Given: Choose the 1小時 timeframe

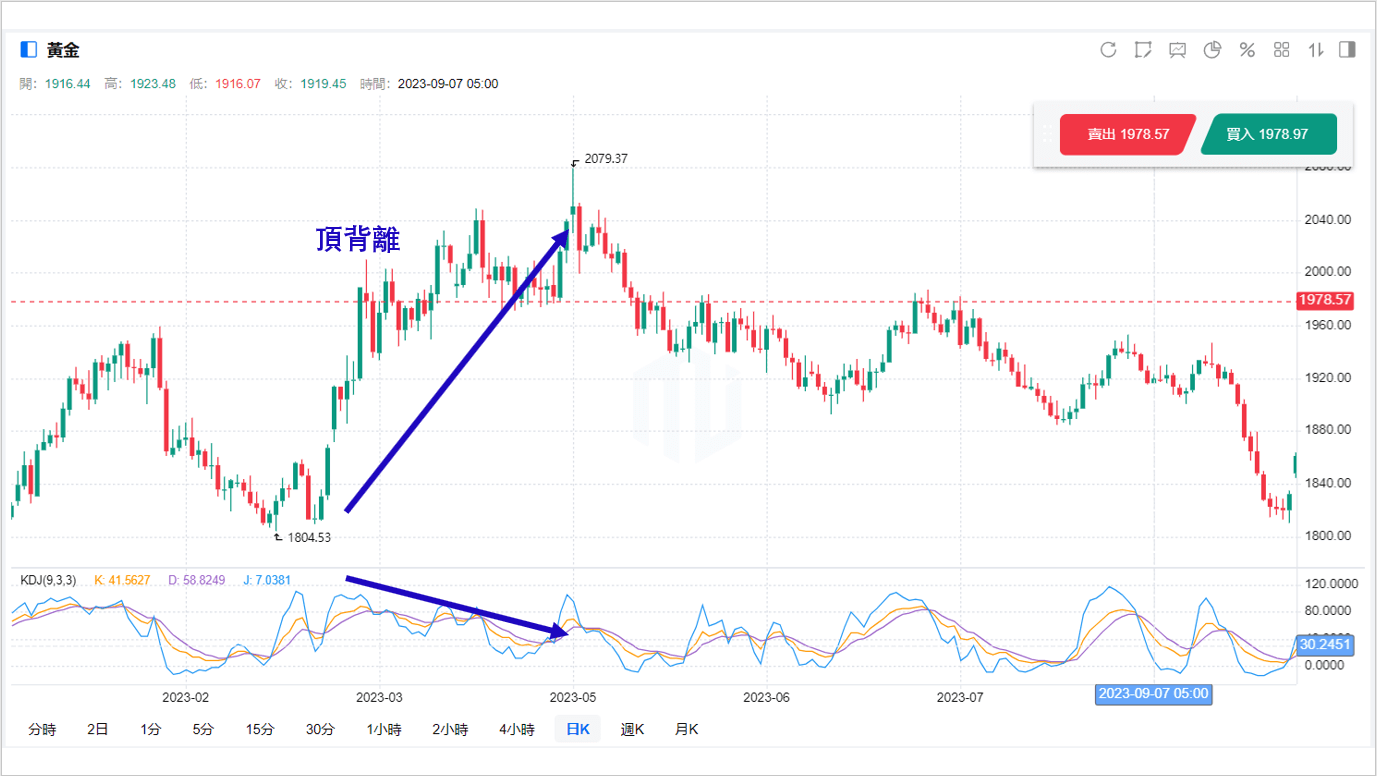Looking at the screenshot, I should coord(384,729).
